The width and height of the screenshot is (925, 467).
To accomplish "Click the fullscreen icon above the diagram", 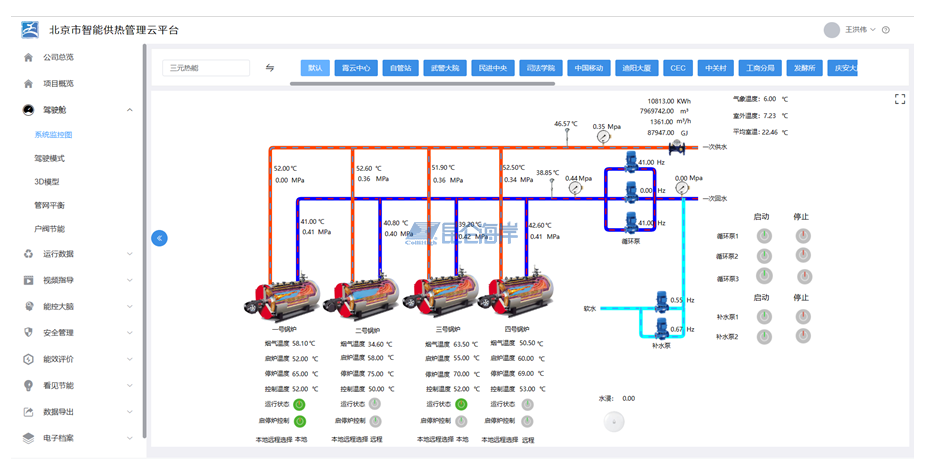I will pos(900,99).
